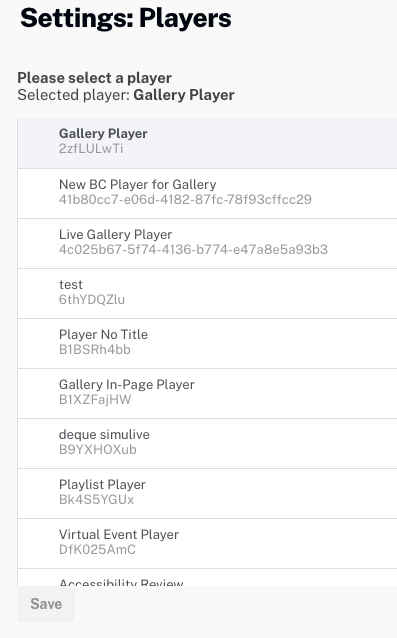Select Player No Title from list
The image size is (397, 638).
coord(207,343)
